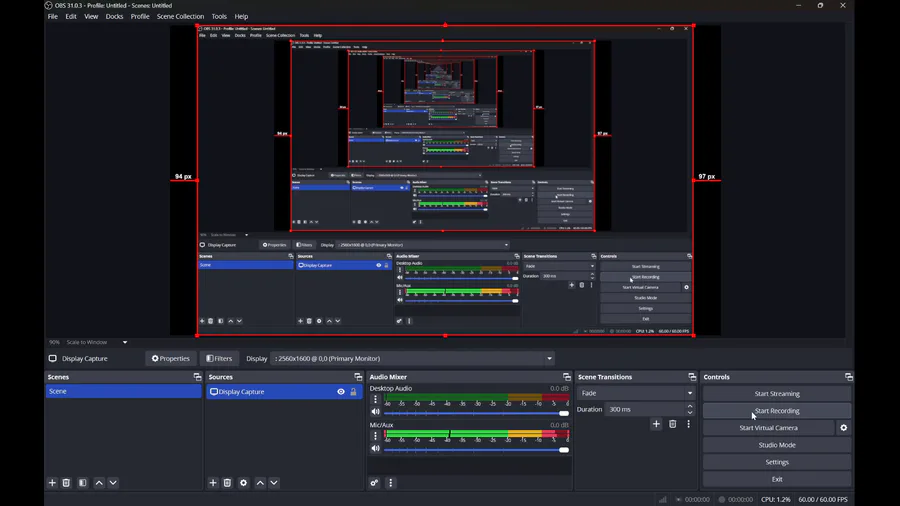Click Exit button in Controls
Image resolution: width=900 pixels, height=506 pixels.
point(777,479)
